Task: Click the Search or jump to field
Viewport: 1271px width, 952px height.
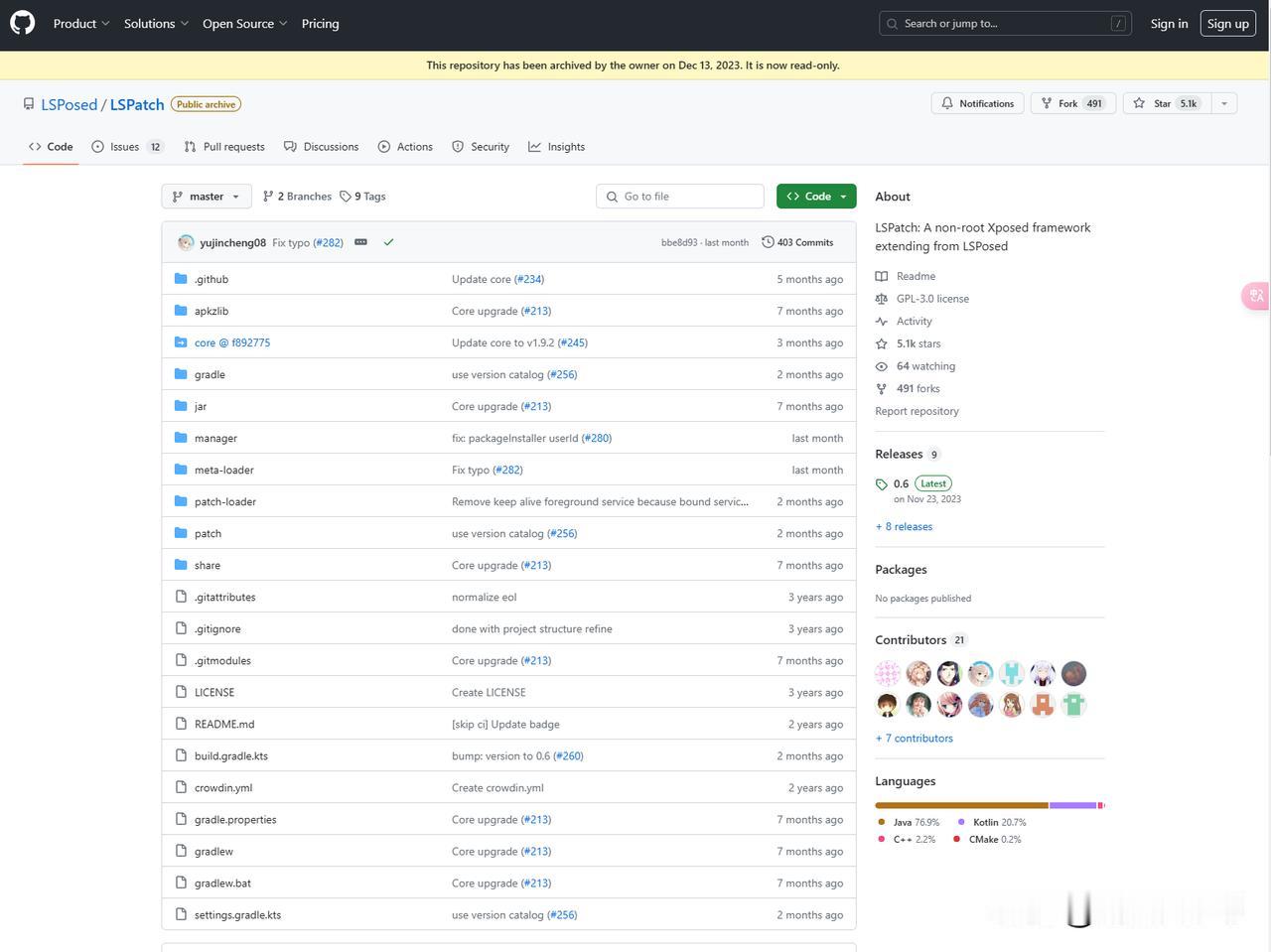Action: [x=1006, y=24]
